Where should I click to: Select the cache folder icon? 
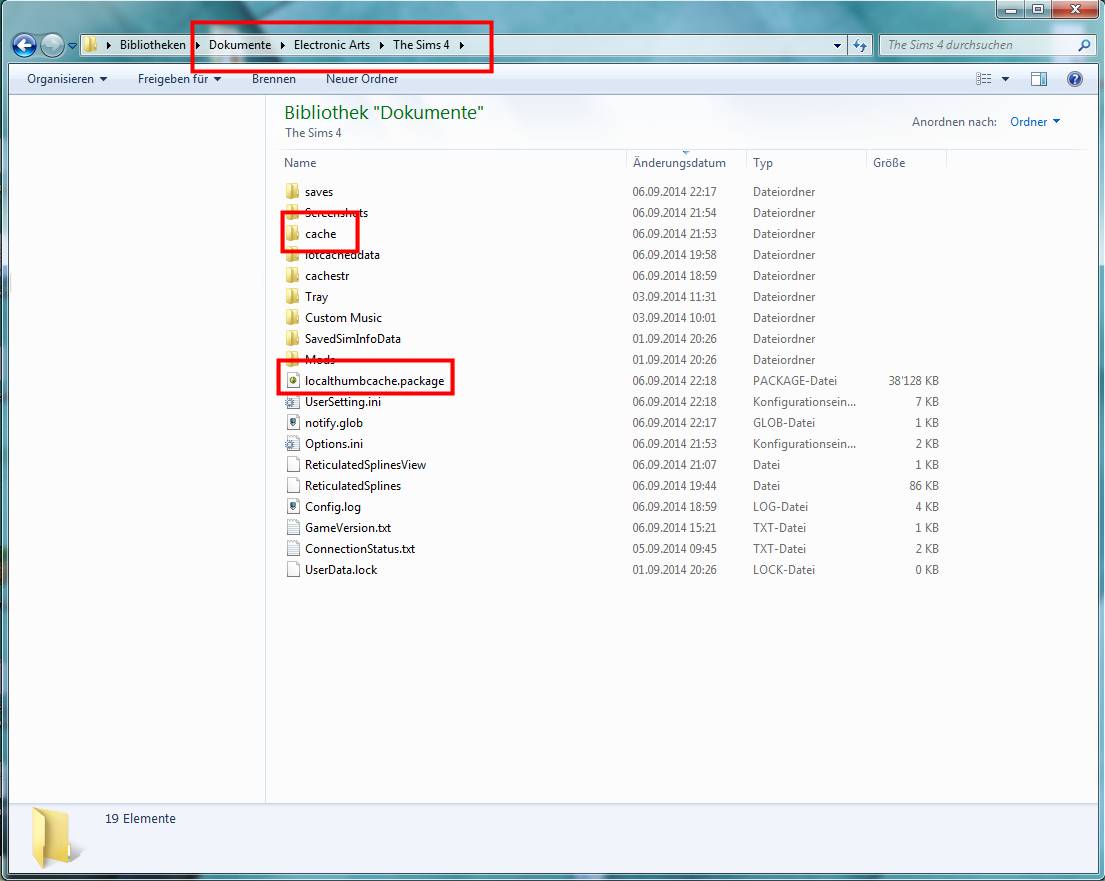(x=292, y=234)
